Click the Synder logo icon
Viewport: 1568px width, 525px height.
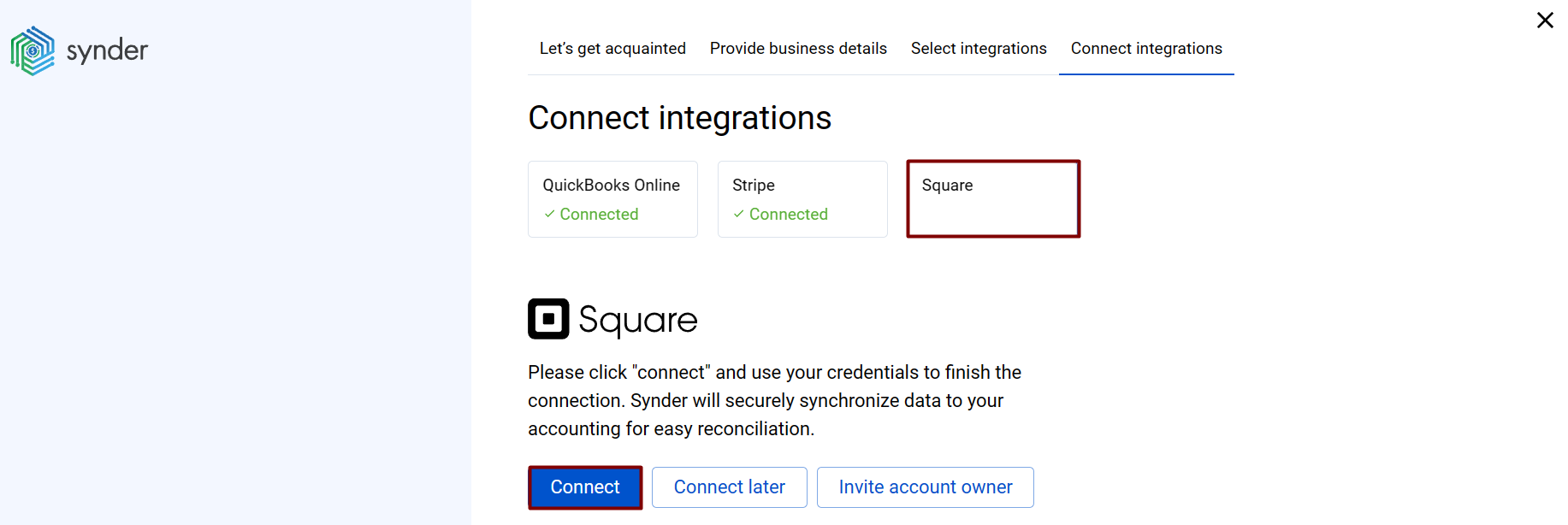pos(33,50)
